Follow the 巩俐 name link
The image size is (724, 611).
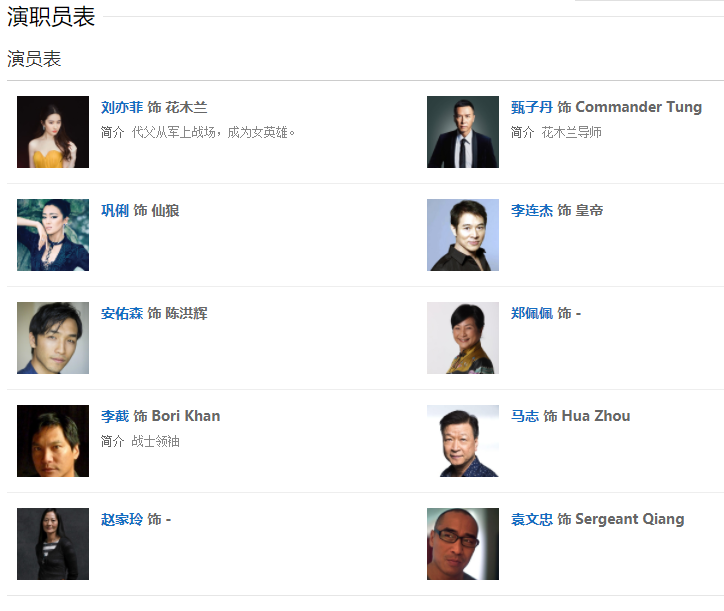tap(115, 210)
